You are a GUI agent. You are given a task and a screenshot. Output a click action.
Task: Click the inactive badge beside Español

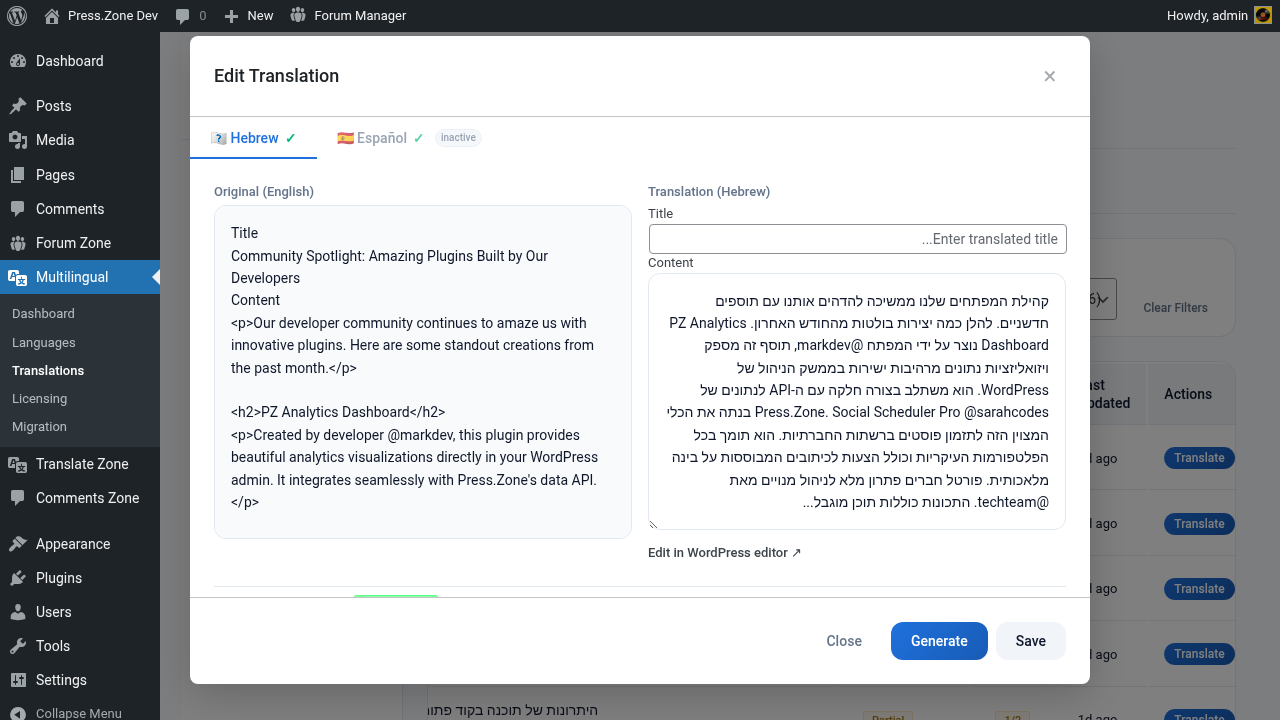[x=458, y=138]
